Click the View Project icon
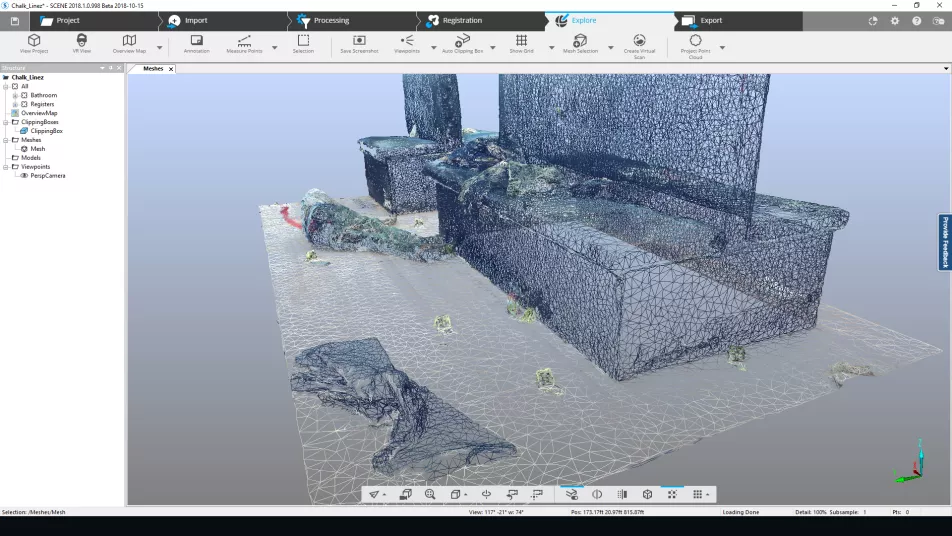This screenshot has width=952, height=536. click(34, 41)
